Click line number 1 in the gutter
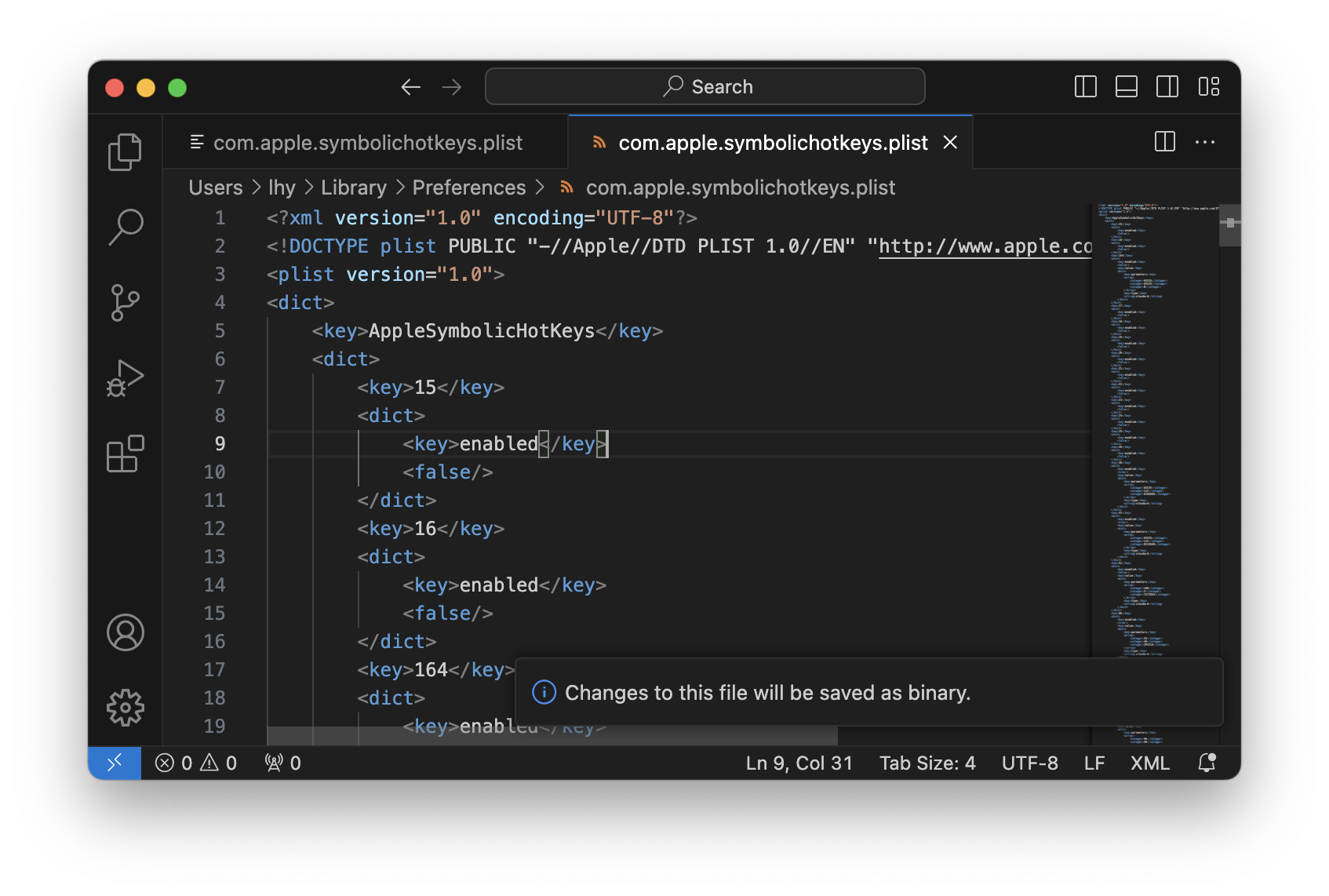This screenshot has width=1329, height=896. pos(220,218)
